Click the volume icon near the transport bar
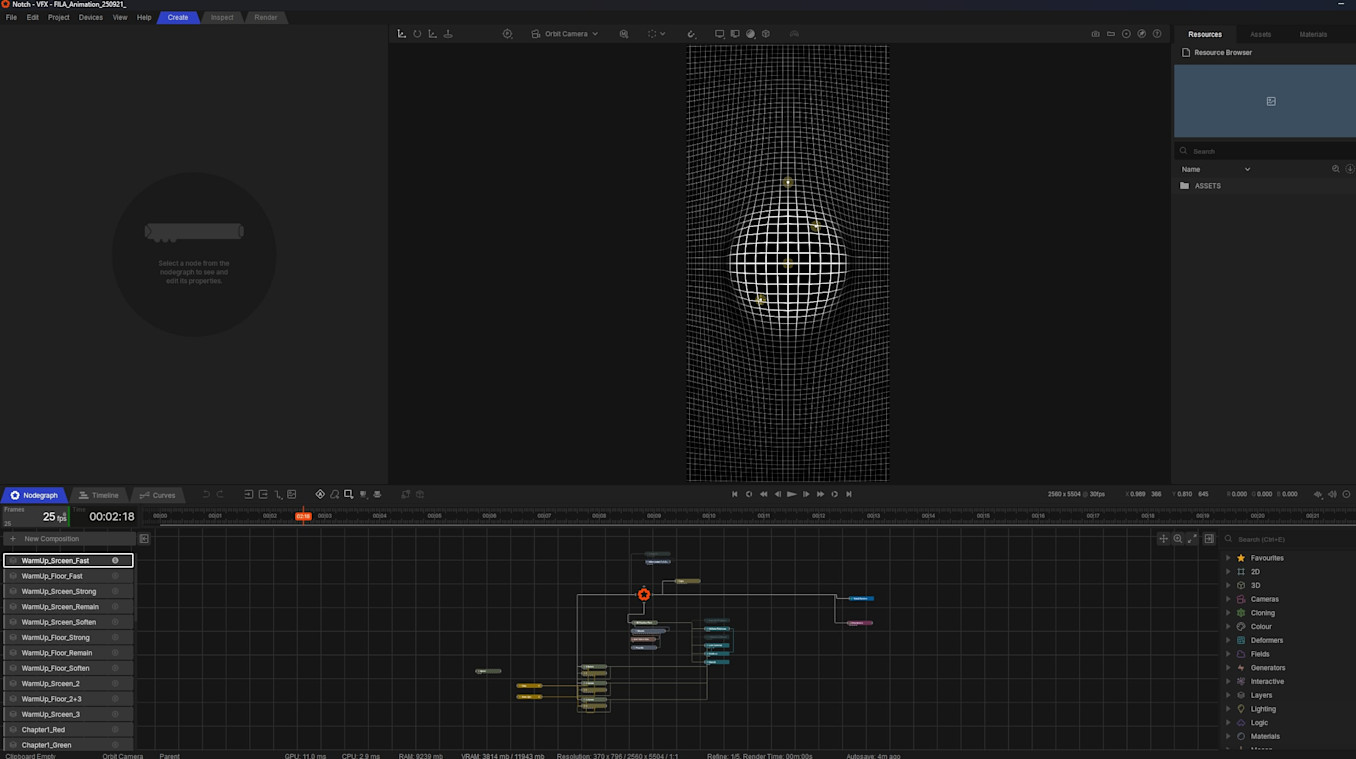1356x759 pixels. 1332,494
